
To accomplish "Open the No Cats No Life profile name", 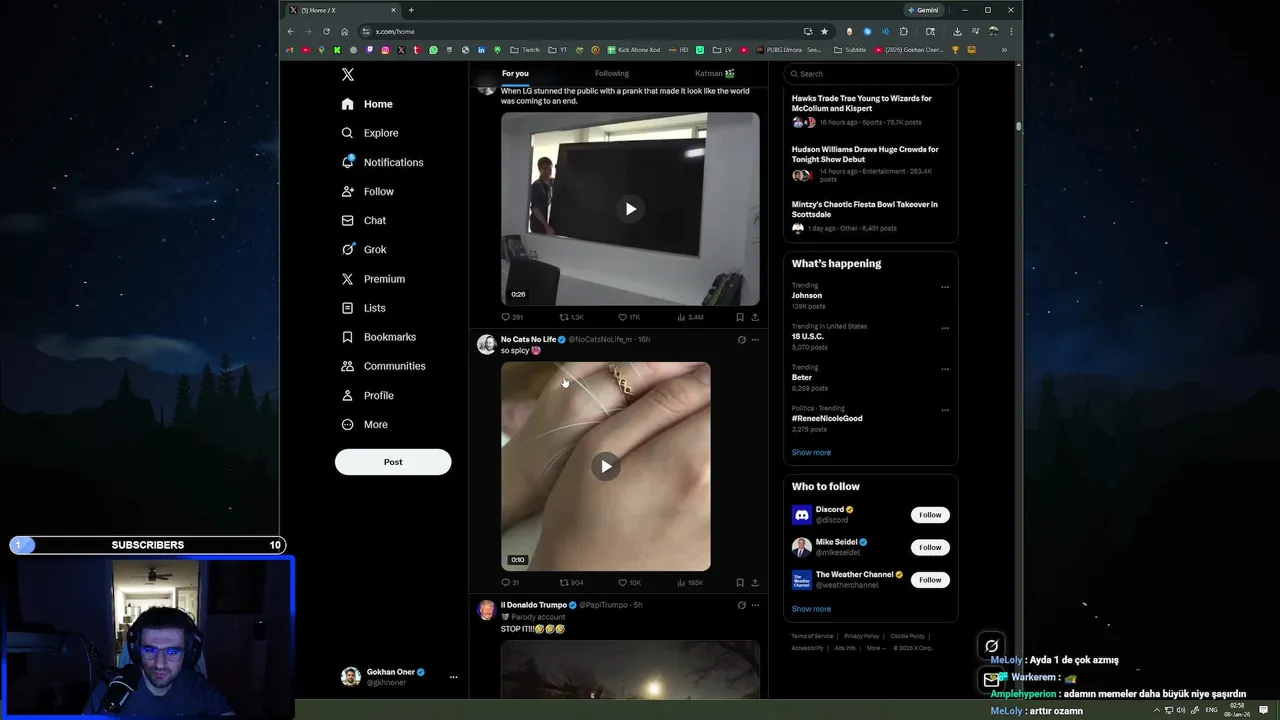I will (x=528, y=339).
